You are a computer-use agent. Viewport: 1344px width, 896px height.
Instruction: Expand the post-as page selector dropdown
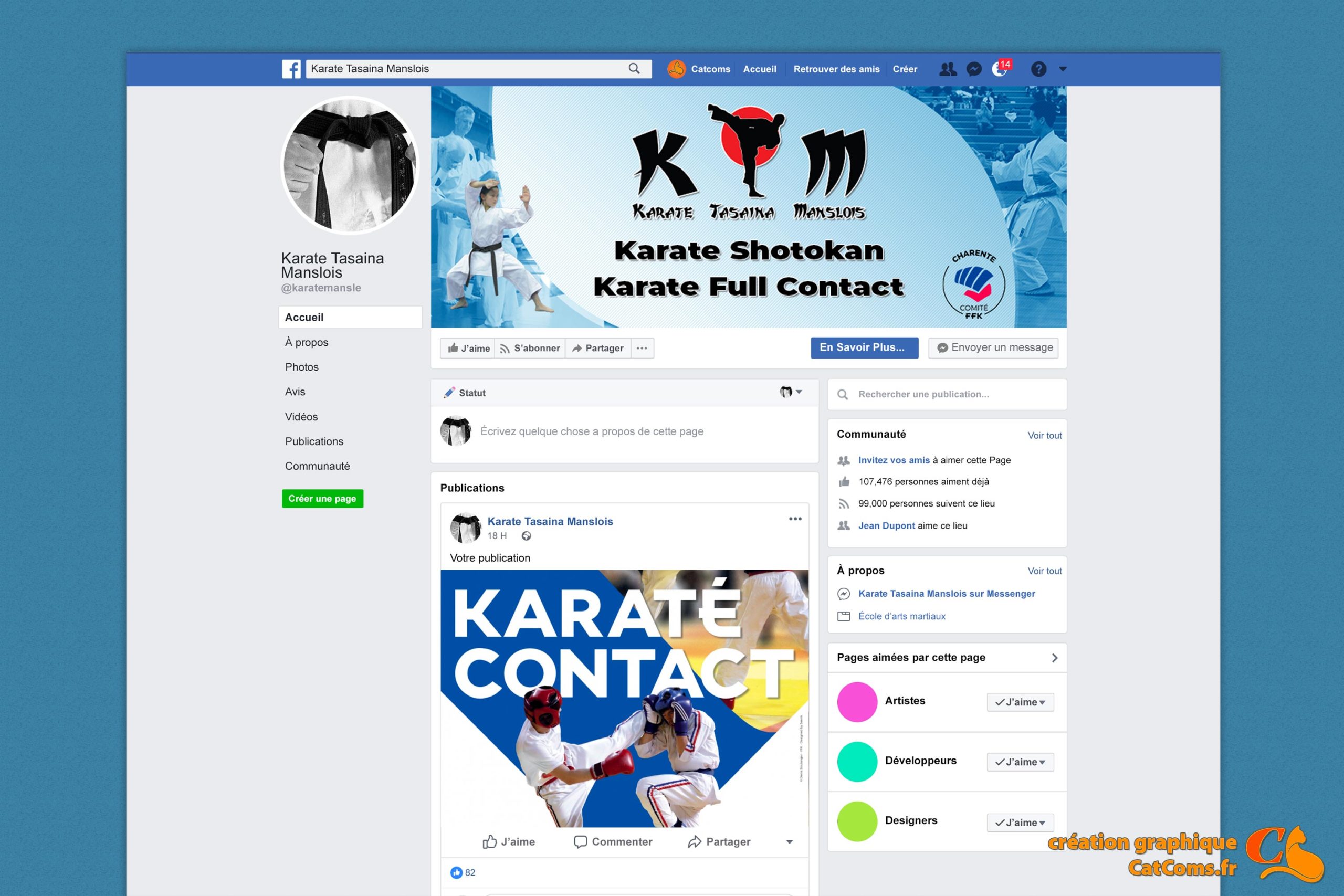pyautogui.click(x=791, y=392)
